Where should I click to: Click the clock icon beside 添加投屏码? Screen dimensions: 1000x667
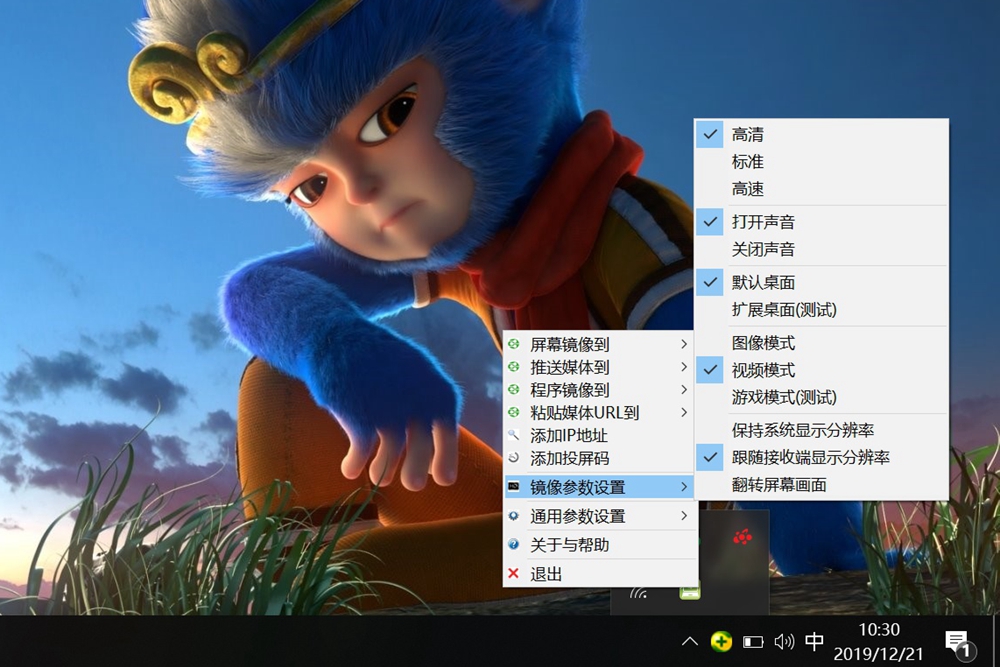click(x=513, y=458)
